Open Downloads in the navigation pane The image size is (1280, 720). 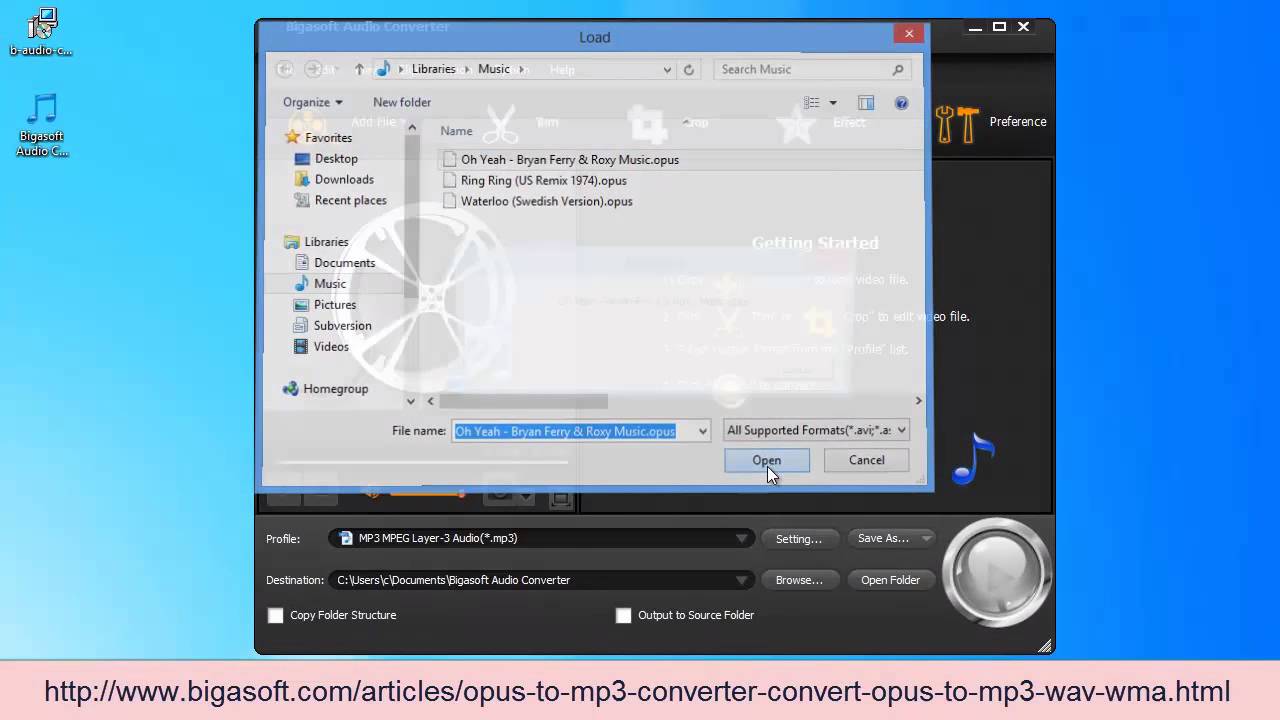click(344, 179)
